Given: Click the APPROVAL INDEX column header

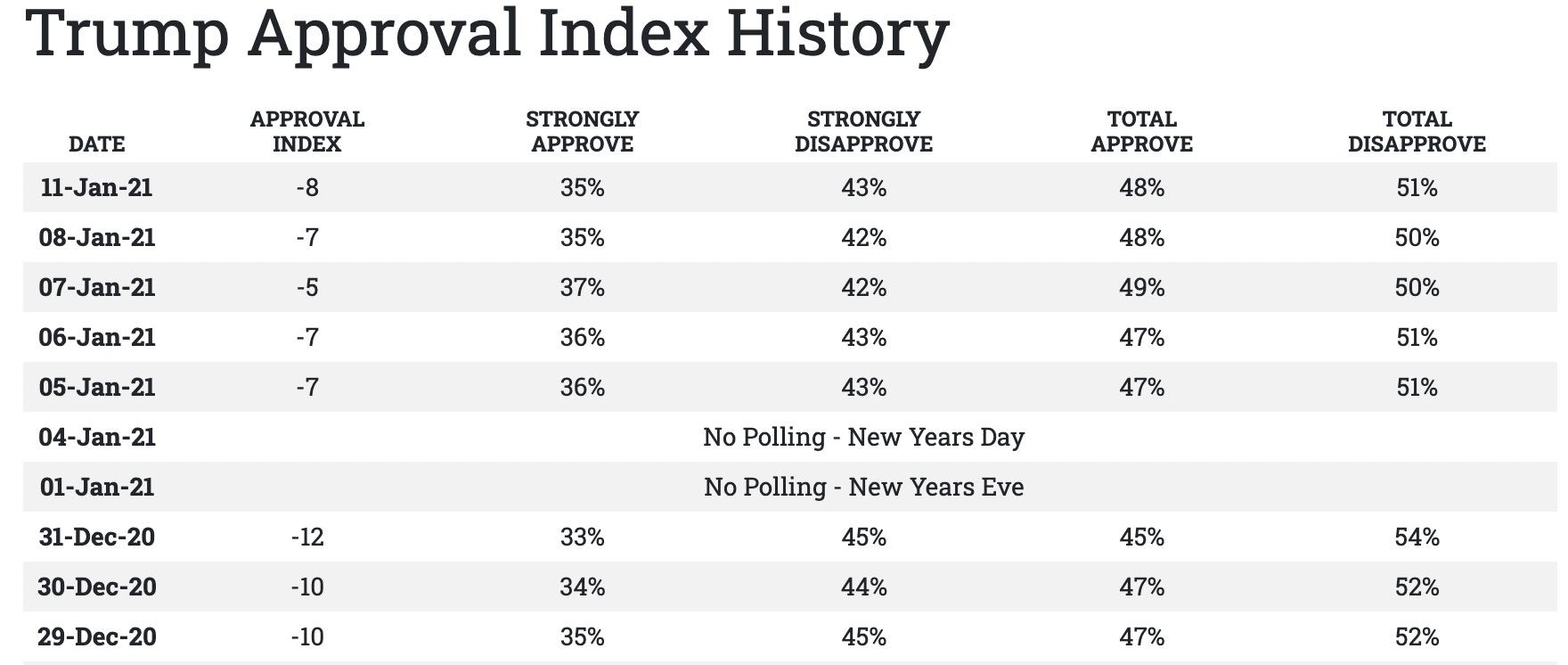Looking at the screenshot, I should point(307,131).
